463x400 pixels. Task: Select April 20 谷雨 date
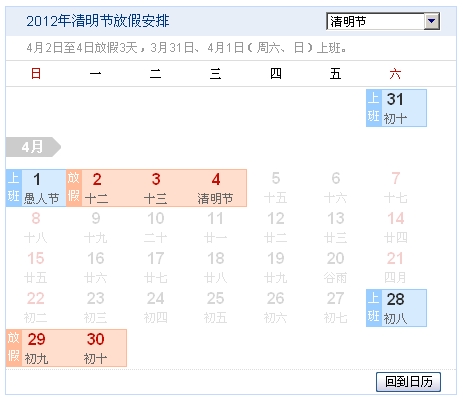[336, 268]
